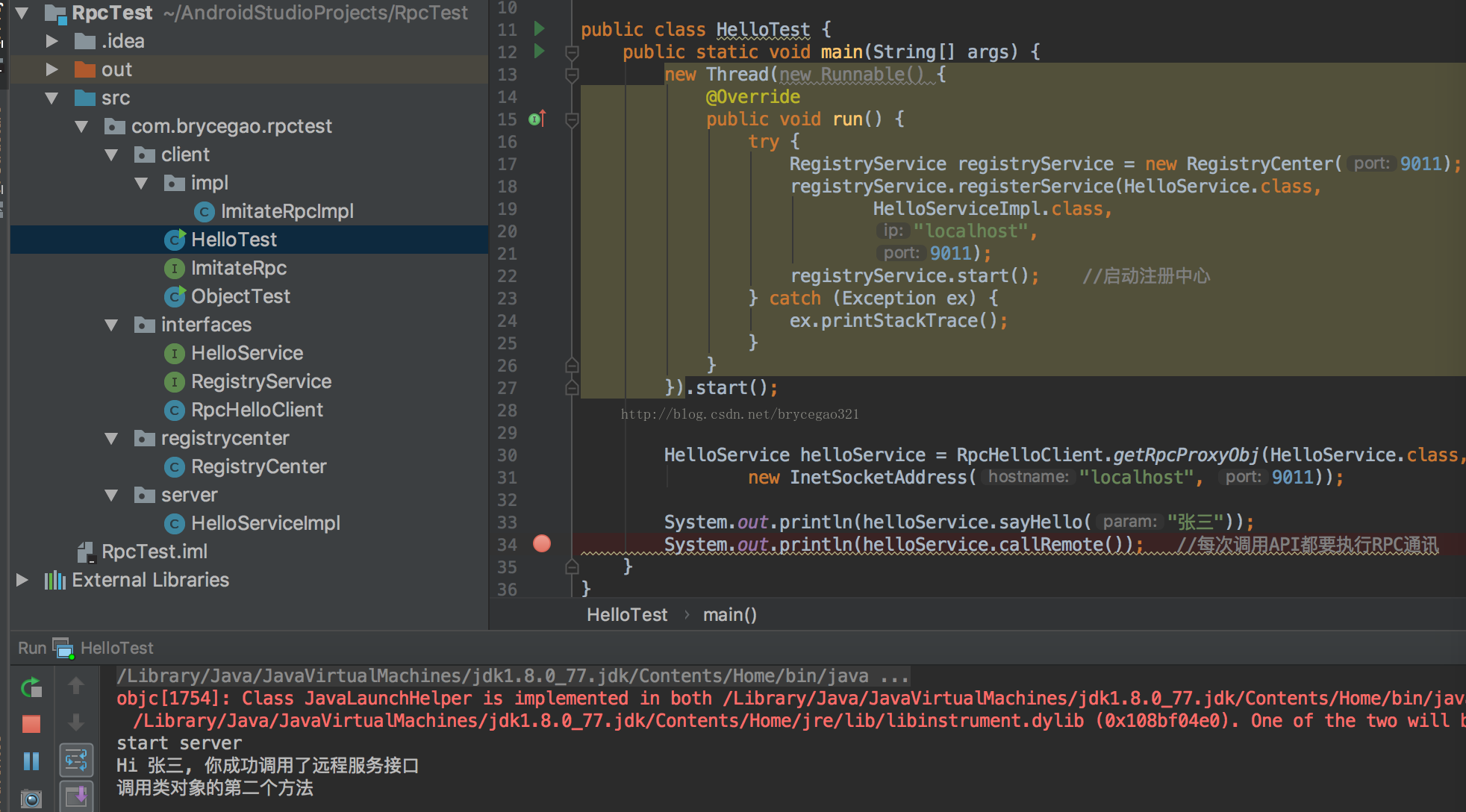Move up the stack trace with up arrow
This screenshot has width=1466, height=812.
(76, 685)
